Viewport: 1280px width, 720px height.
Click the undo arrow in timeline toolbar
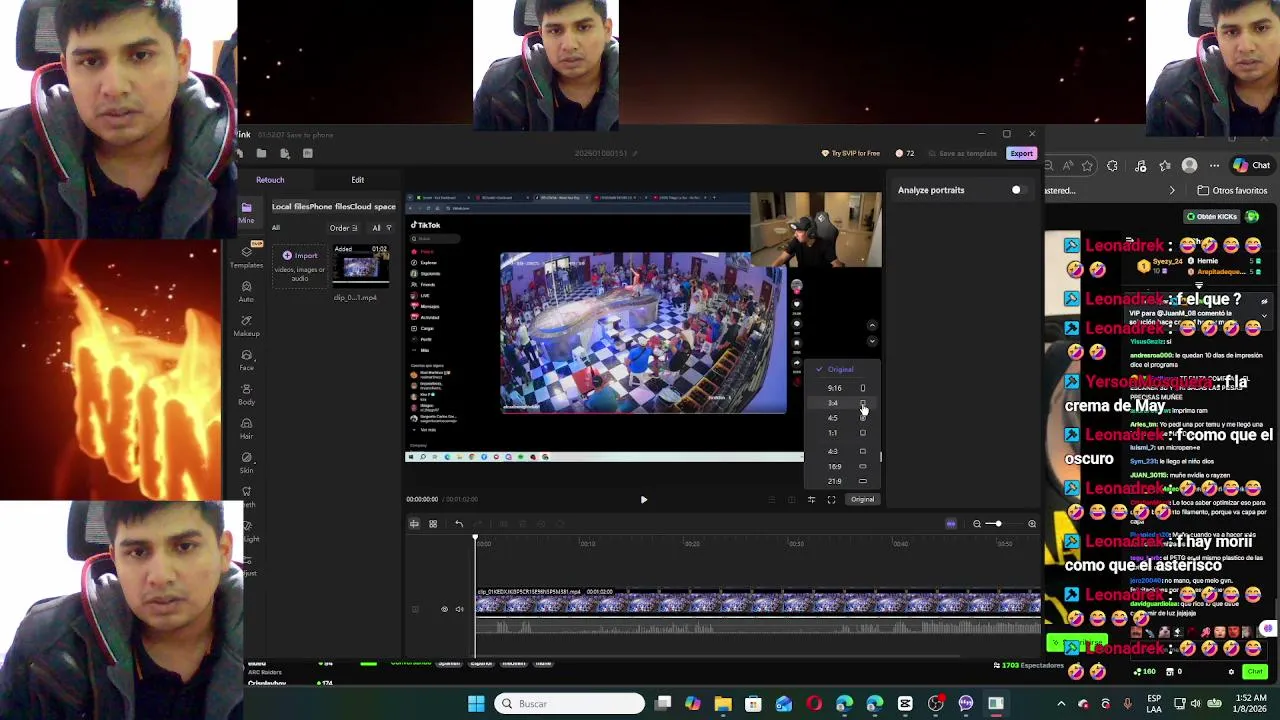pyautogui.click(x=459, y=524)
